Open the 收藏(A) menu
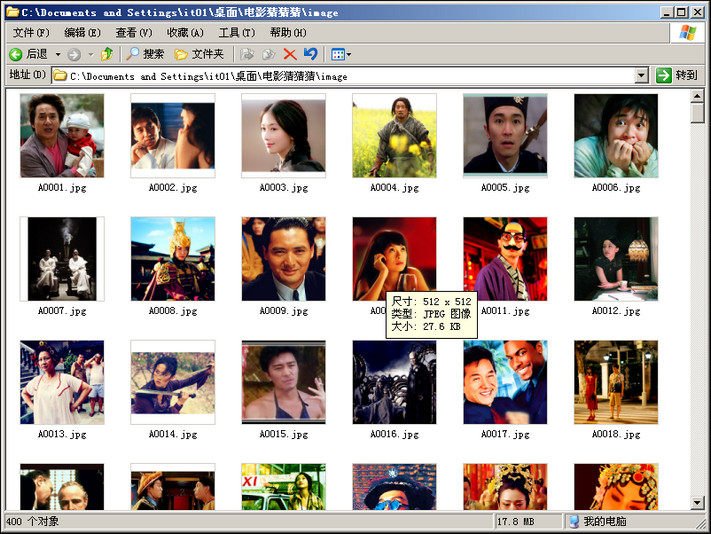This screenshot has width=711, height=534. coord(185,33)
